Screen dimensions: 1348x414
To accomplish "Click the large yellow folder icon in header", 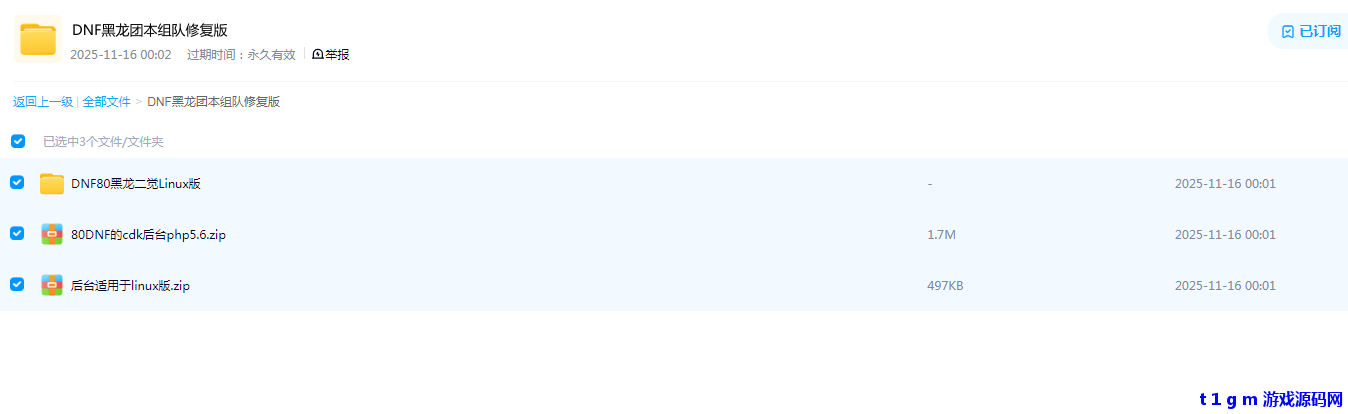I will (38, 40).
